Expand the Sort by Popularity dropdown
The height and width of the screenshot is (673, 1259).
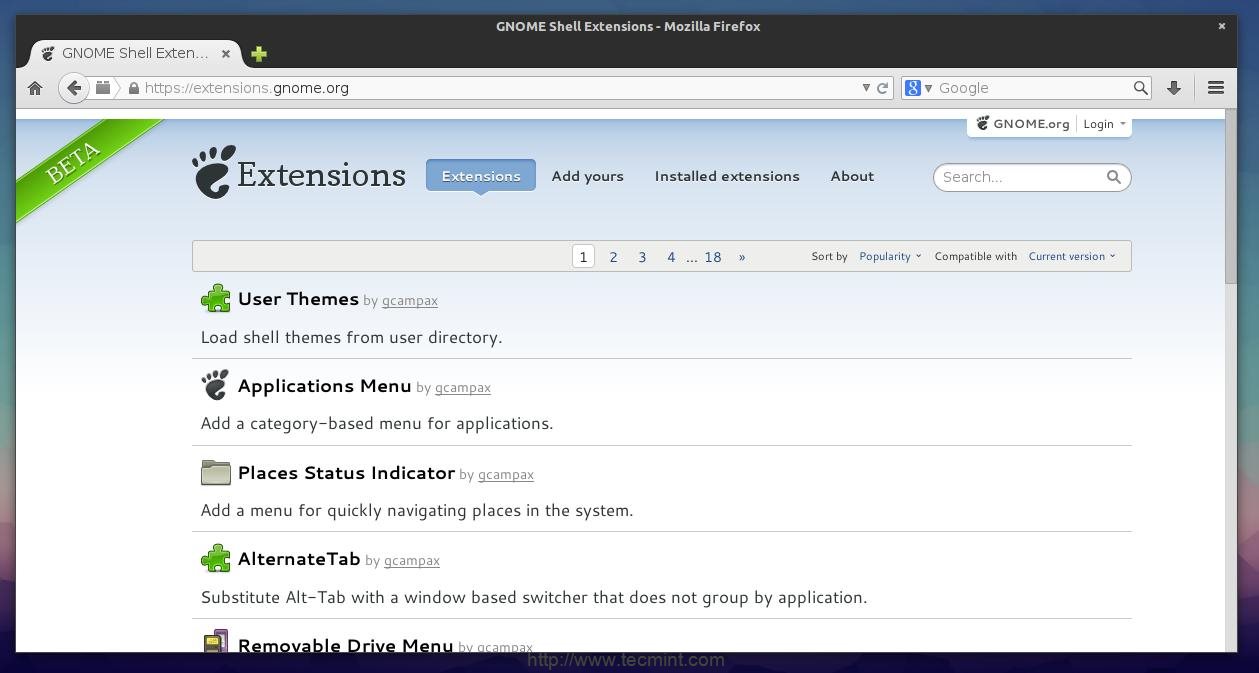tap(889, 257)
